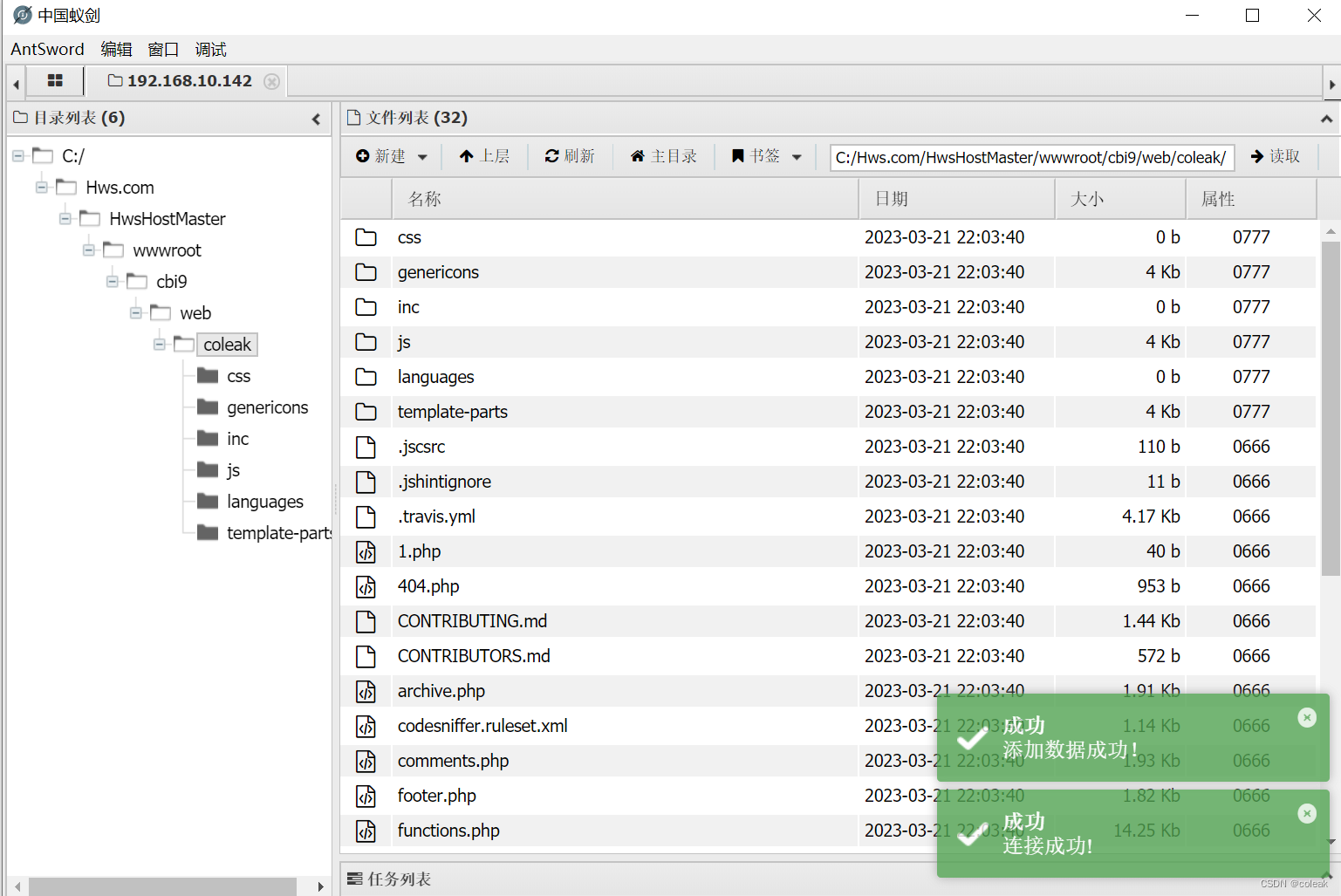Open the 调试 menu
The height and width of the screenshot is (896, 1341).
tap(209, 49)
